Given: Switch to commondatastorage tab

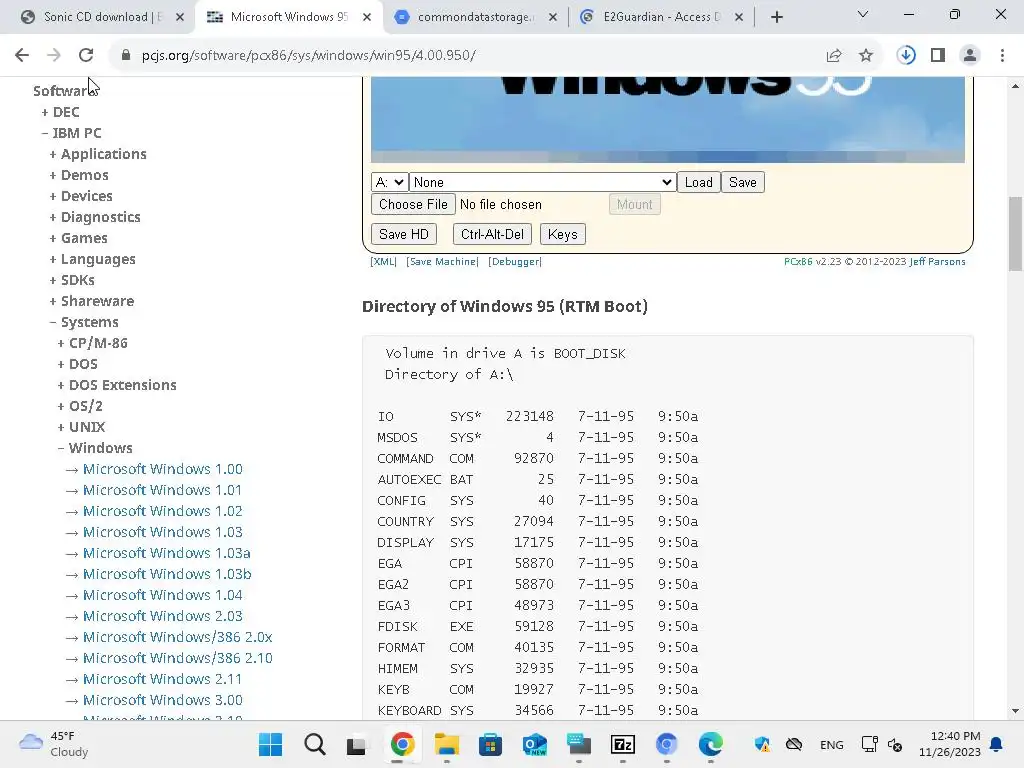Looking at the screenshot, I should (477, 17).
